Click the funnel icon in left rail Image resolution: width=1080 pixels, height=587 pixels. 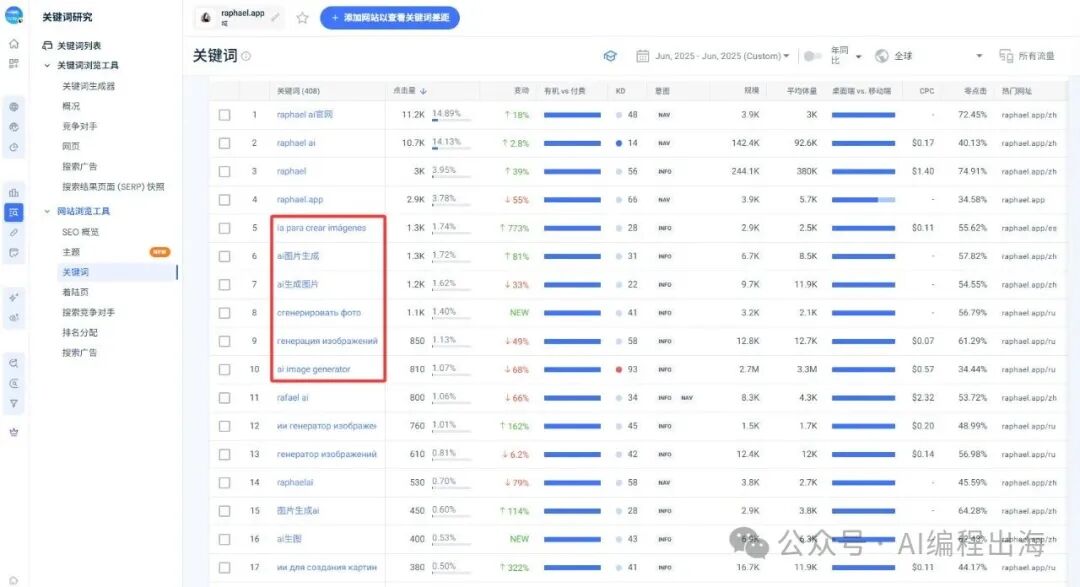click(x=14, y=404)
